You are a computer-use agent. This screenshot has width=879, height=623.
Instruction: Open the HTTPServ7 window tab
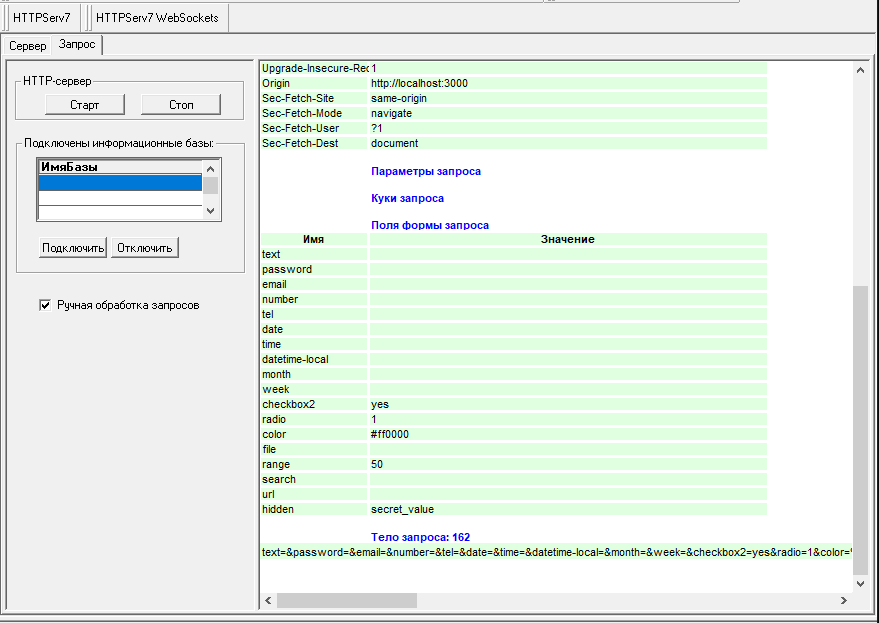(x=42, y=18)
